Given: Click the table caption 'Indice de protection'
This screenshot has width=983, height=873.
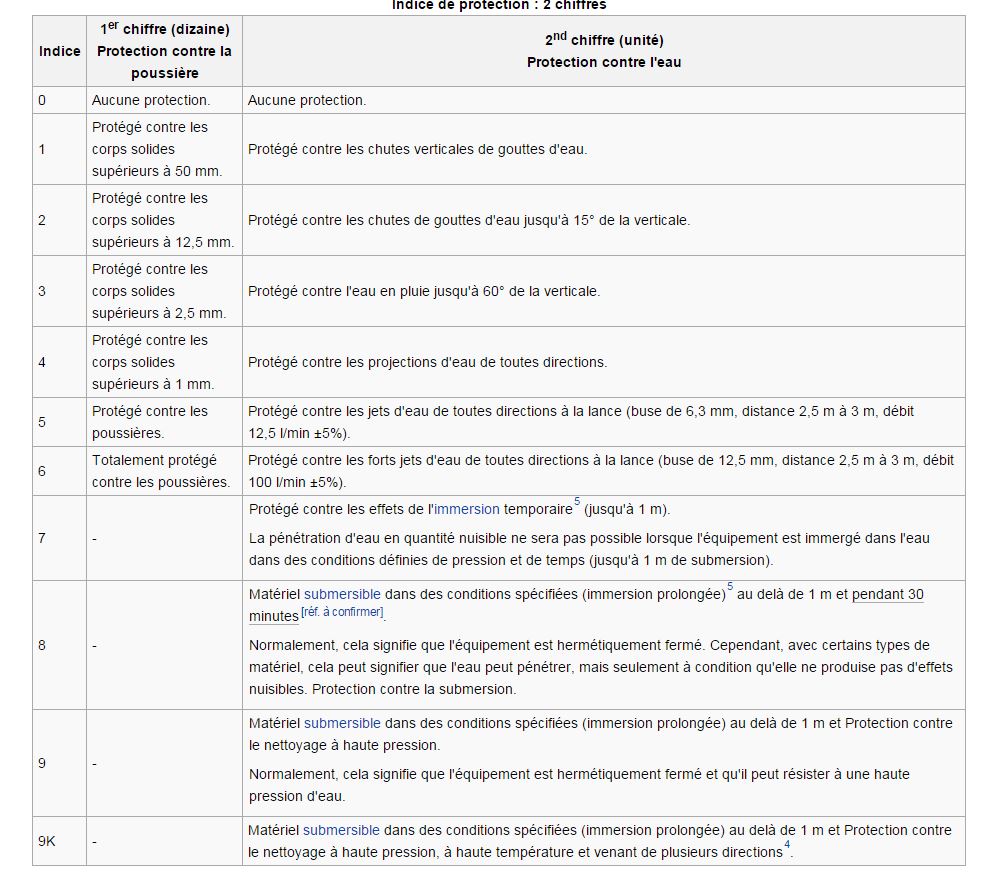Looking at the screenshot, I should 498,5.
